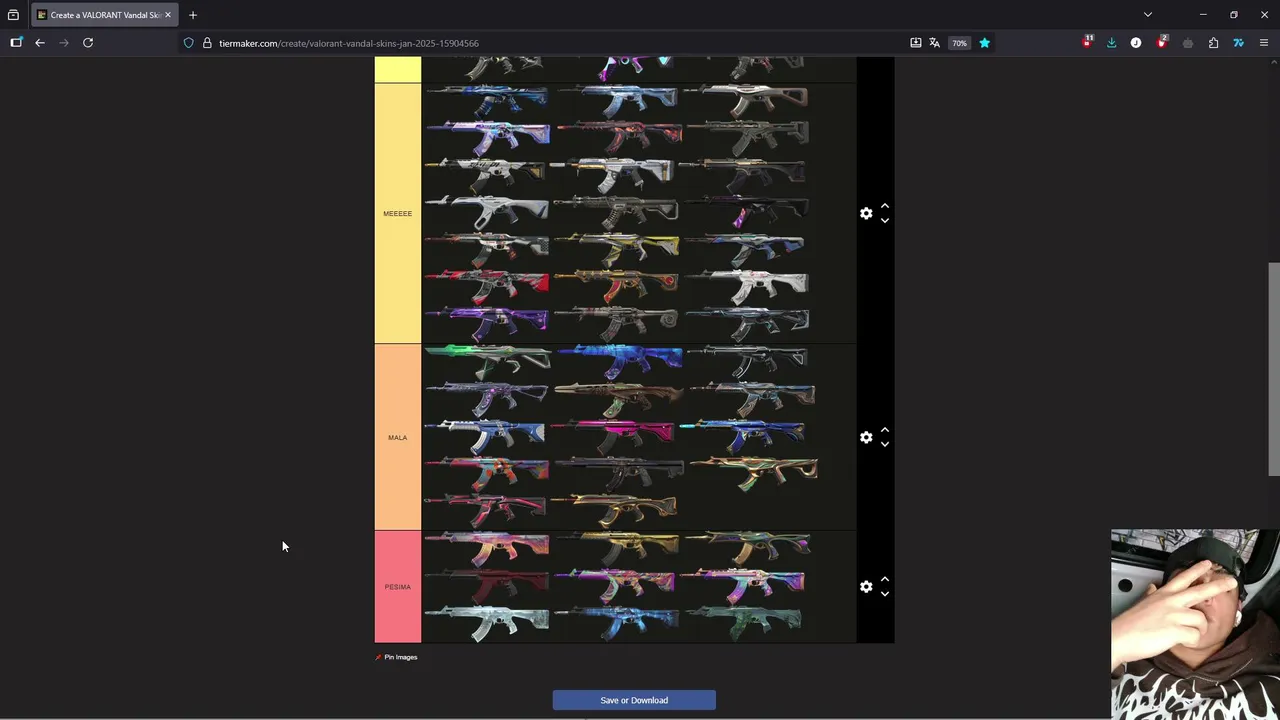Open the Firefox View icon
1280x720 pixels.
[13, 15]
